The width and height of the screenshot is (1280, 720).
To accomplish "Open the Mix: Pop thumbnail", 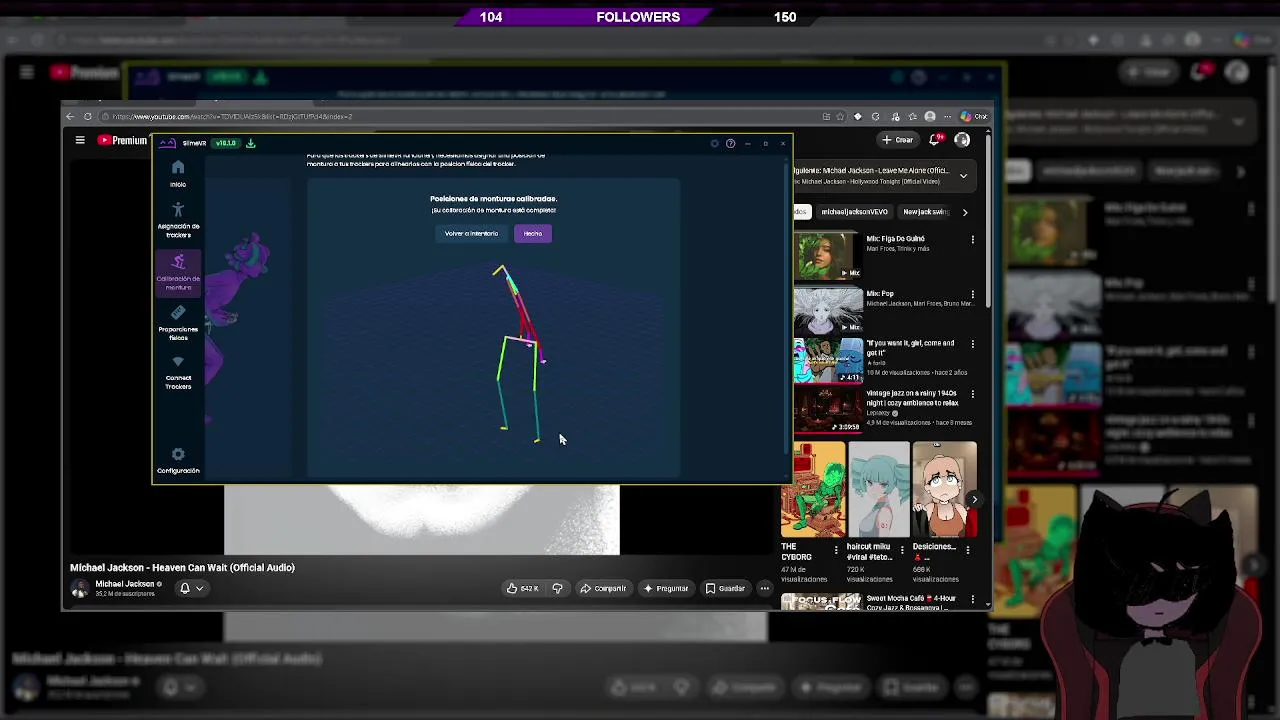I will [828, 310].
